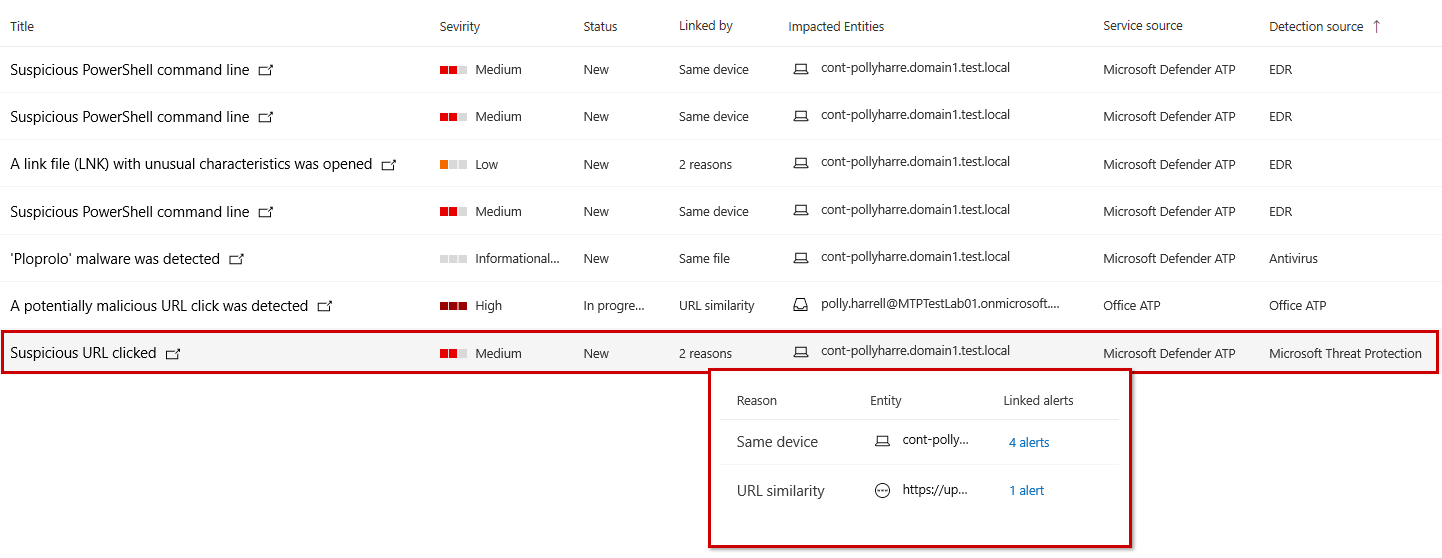Image resolution: width=1442 pixels, height=558 pixels.
Task: Click the Title column header
Action: (22, 27)
